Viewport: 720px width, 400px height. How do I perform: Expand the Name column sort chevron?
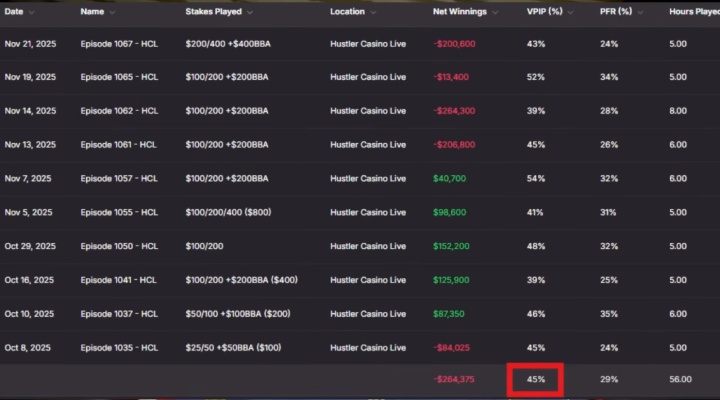[x=112, y=12]
